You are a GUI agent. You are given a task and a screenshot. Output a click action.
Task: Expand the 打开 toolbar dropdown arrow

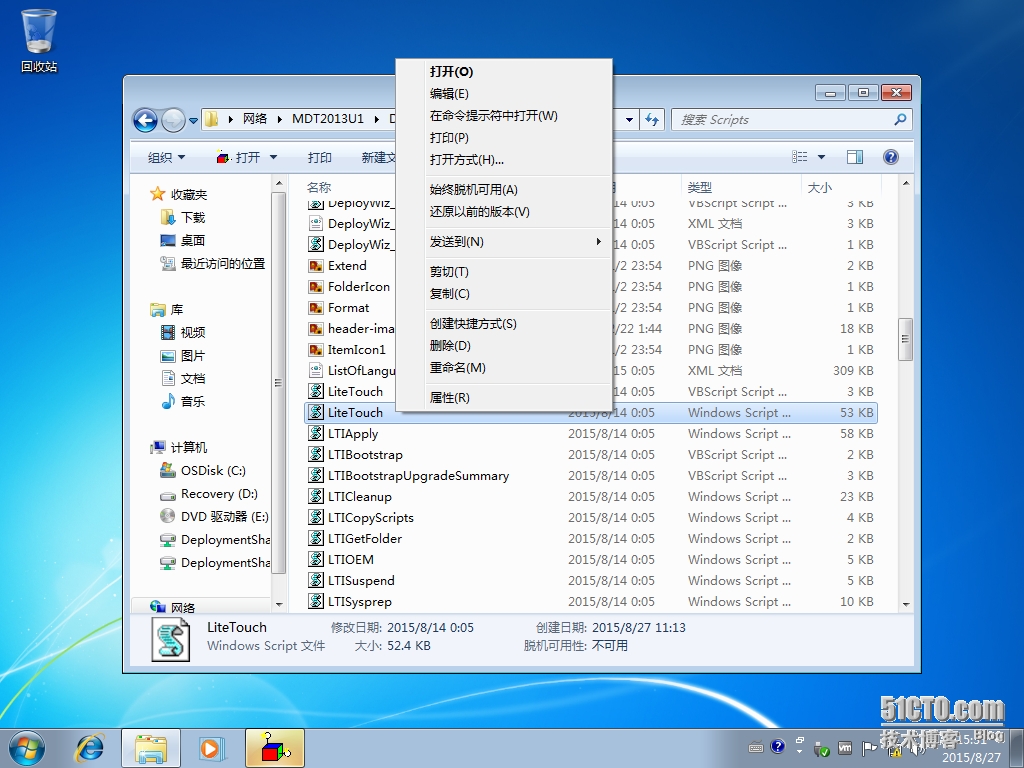(x=273, y=157)
